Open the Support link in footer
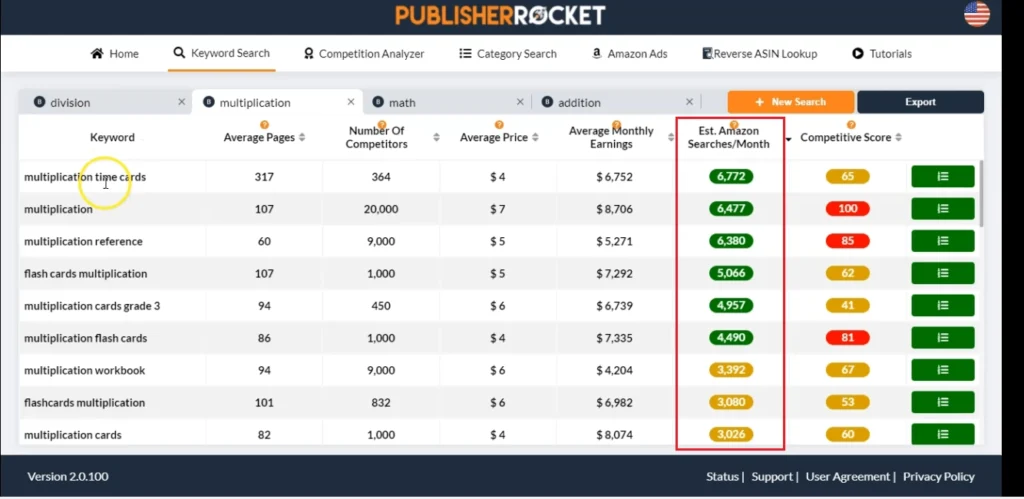This screenshot has width=1024, height=499. (x=771, y=477)
